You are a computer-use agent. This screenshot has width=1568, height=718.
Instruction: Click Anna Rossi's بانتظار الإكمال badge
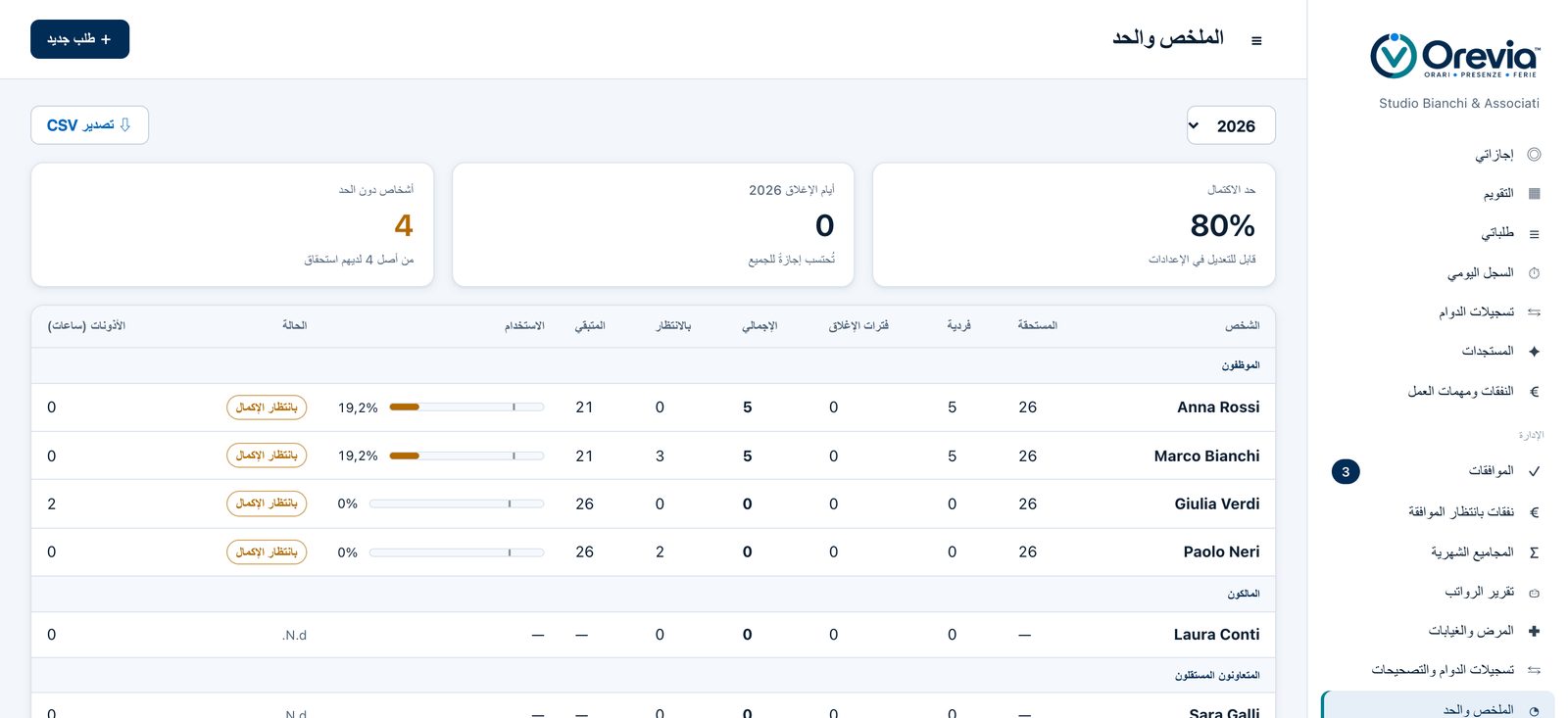coord(267,407)
